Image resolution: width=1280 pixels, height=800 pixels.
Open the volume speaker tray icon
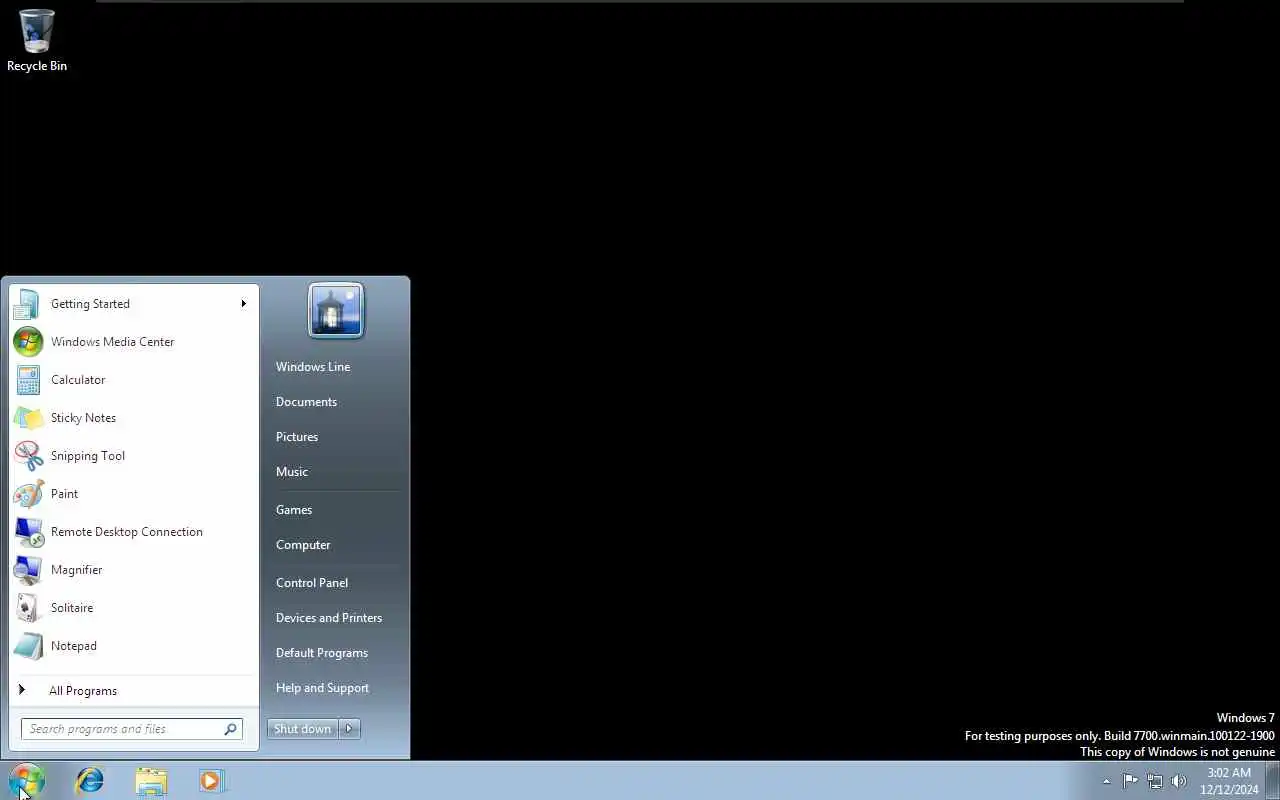1179,781
